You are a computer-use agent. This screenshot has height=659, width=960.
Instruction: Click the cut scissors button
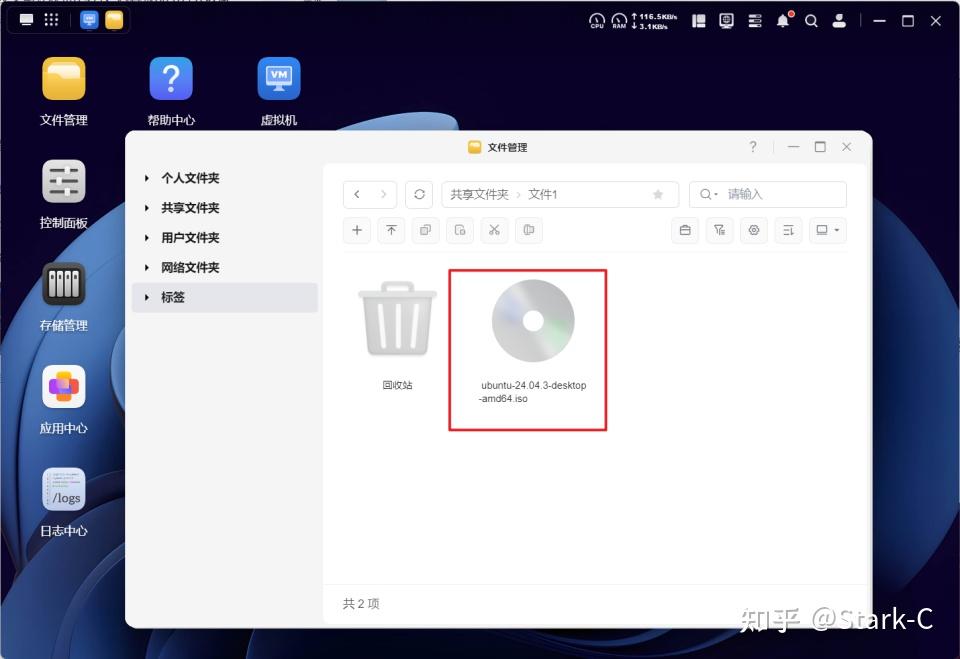click(x=494, y=230)
